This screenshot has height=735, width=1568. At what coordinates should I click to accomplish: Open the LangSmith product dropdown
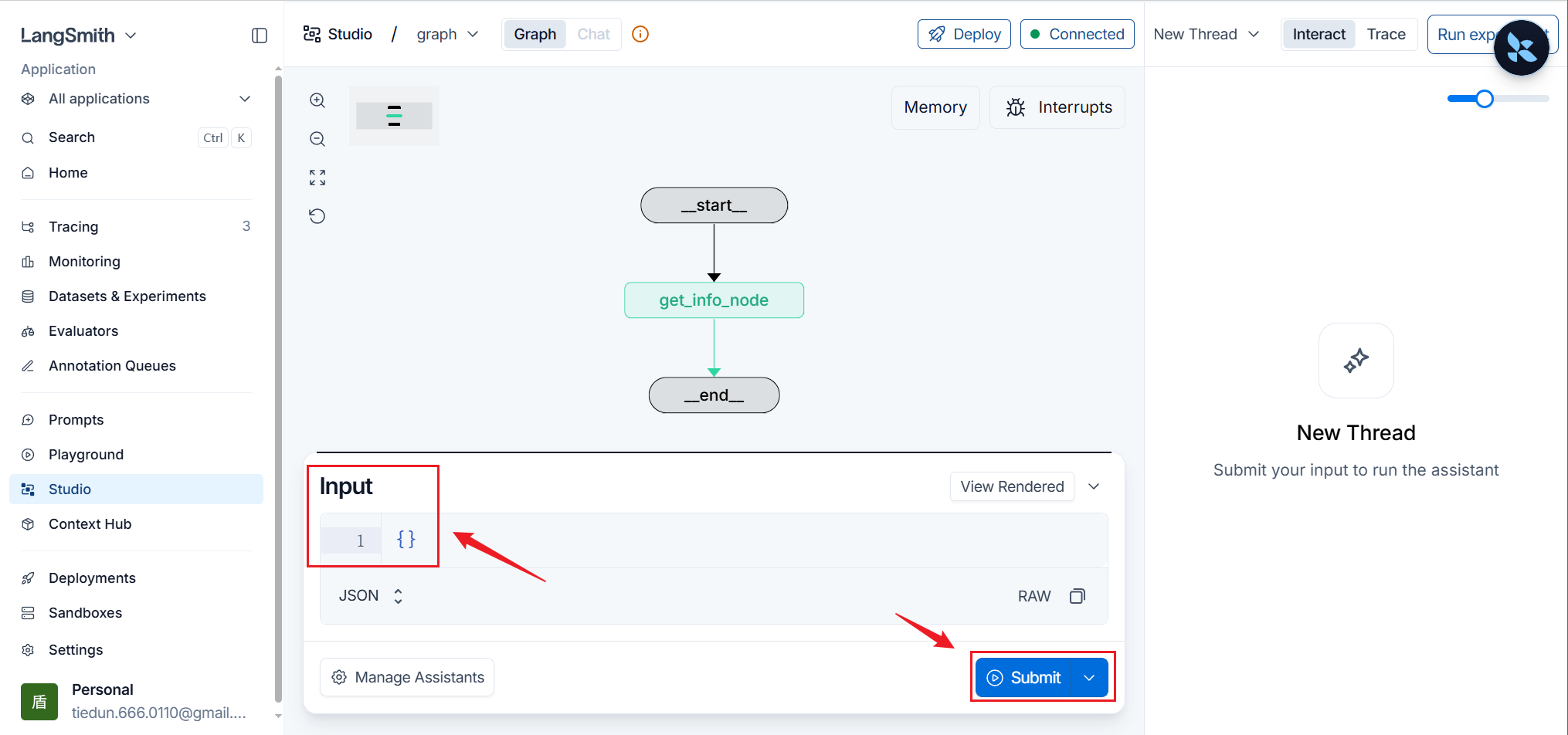78,36
